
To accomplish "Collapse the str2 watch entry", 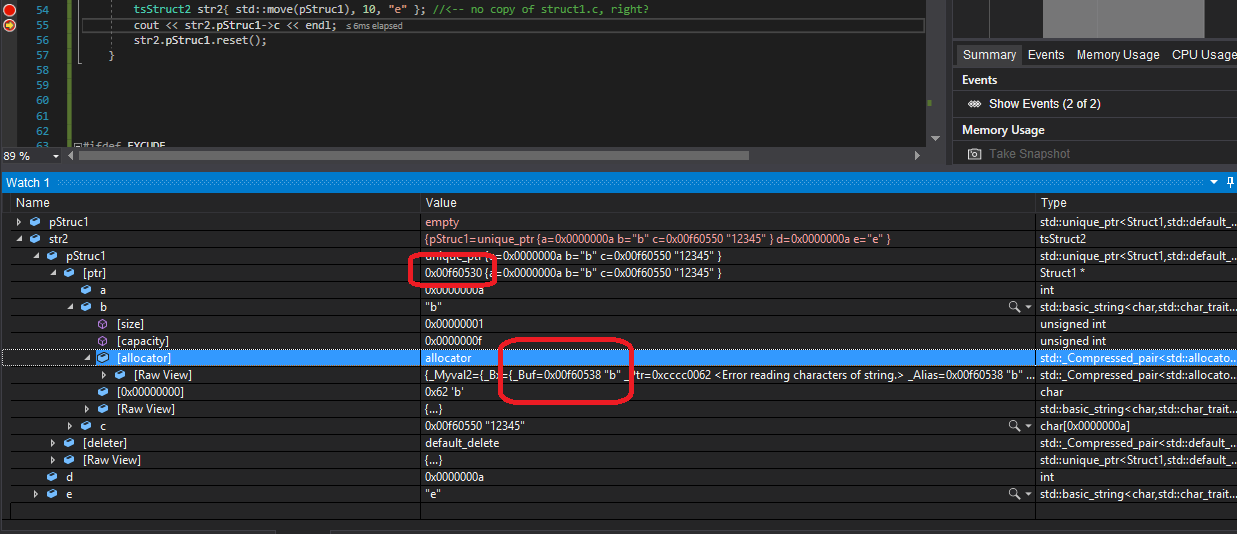I will point(21,239).
